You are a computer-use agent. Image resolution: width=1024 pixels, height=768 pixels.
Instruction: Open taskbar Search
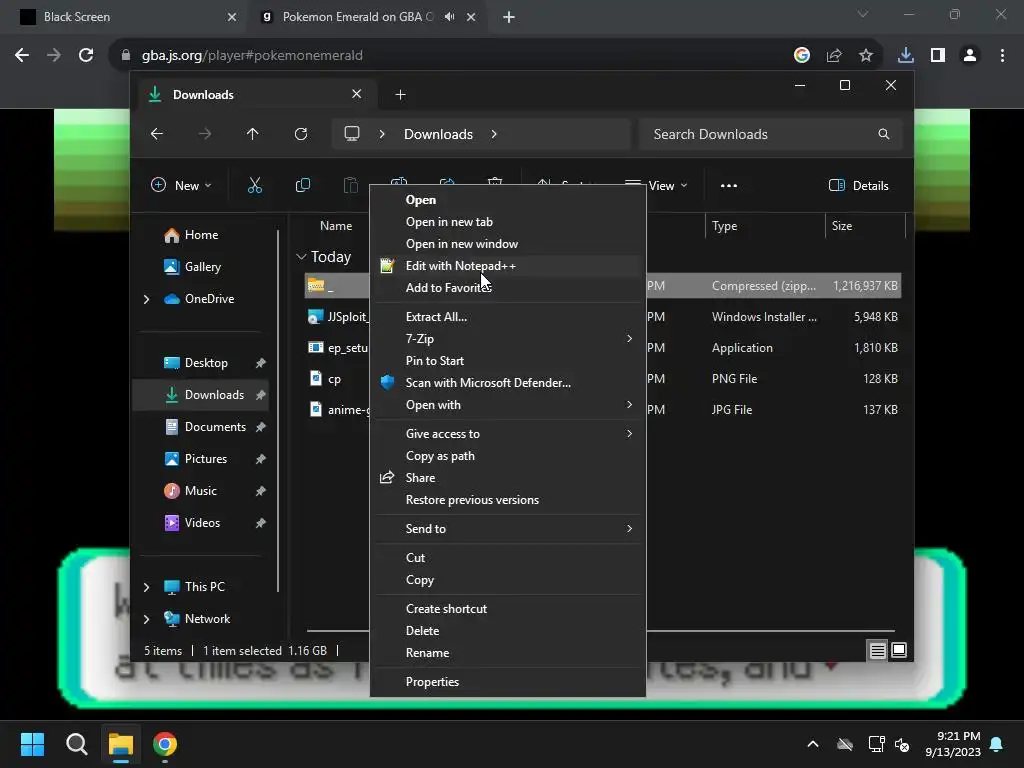[76, 744]
